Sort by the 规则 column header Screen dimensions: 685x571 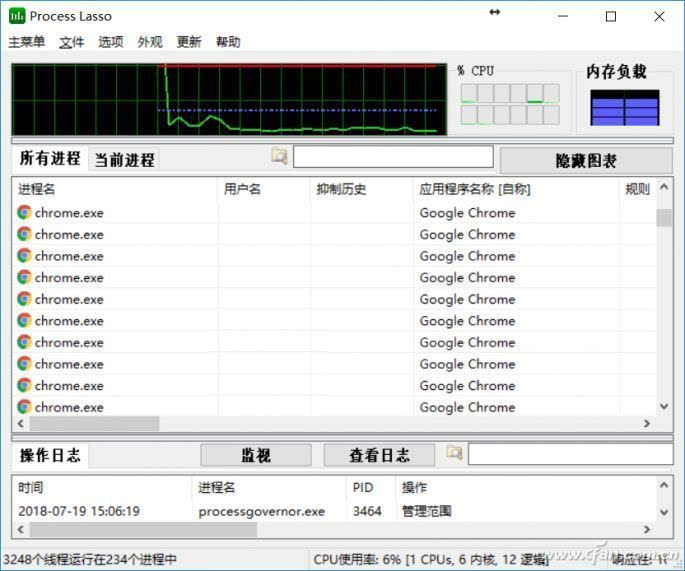(x=637, y=189)
